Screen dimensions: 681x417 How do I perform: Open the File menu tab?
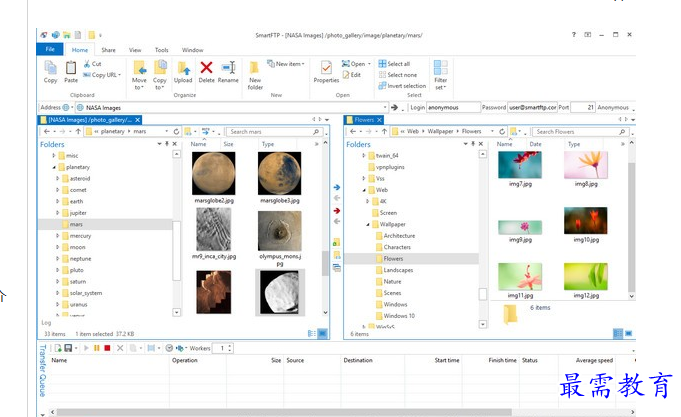(x=49, y=50)
